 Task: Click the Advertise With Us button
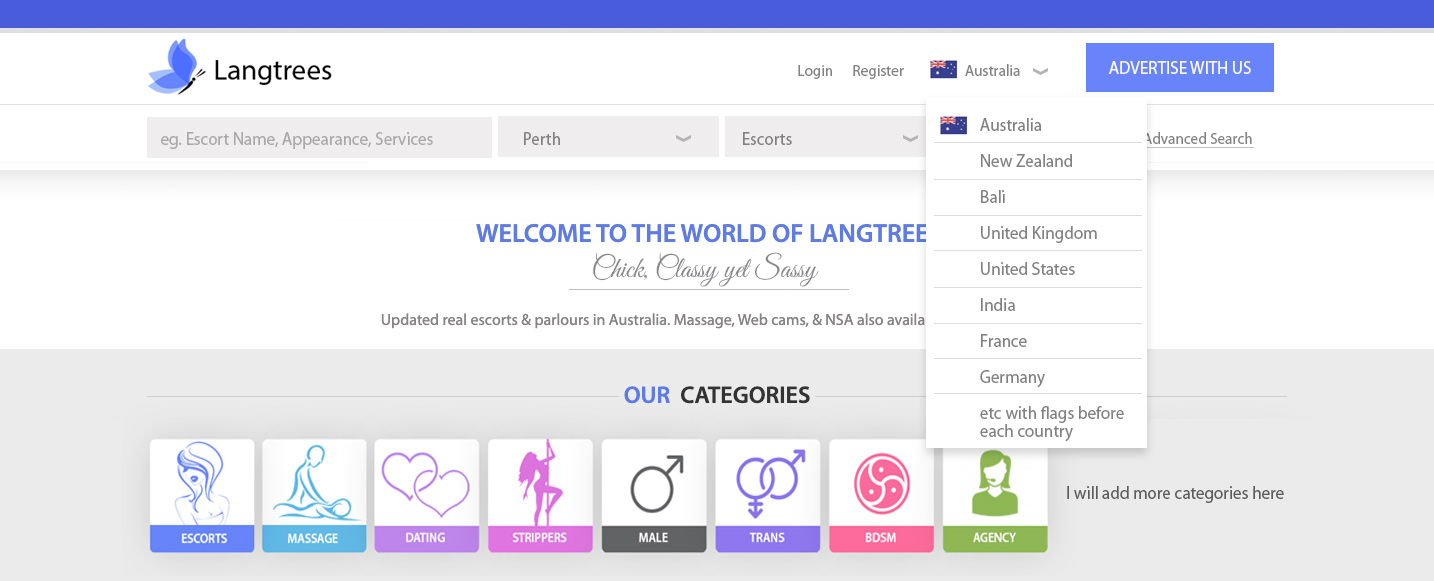point(1179,68)
